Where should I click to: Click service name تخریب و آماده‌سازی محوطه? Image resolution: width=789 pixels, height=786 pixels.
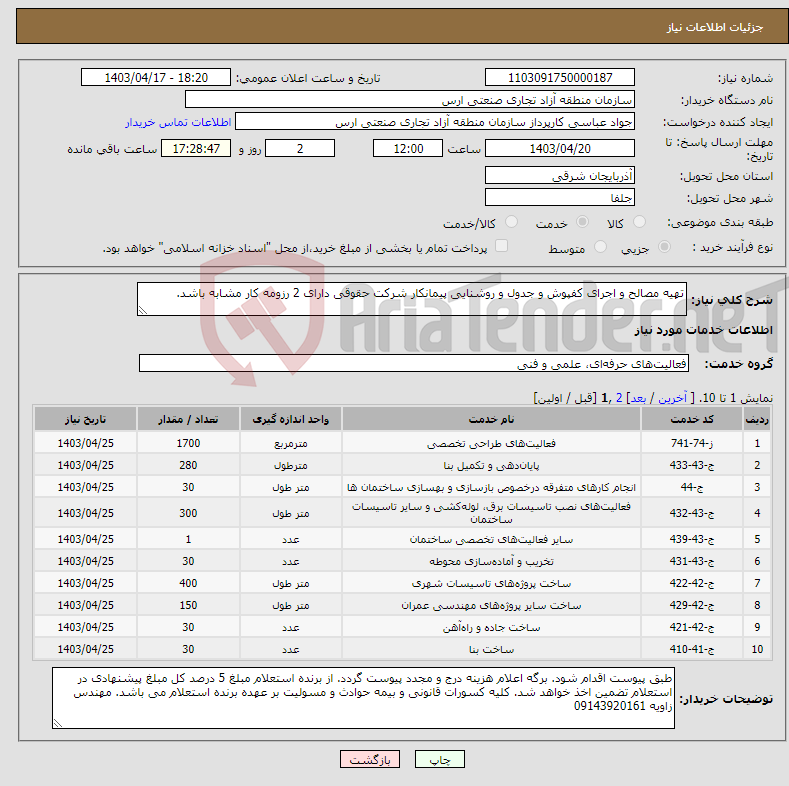pos(491,561)
